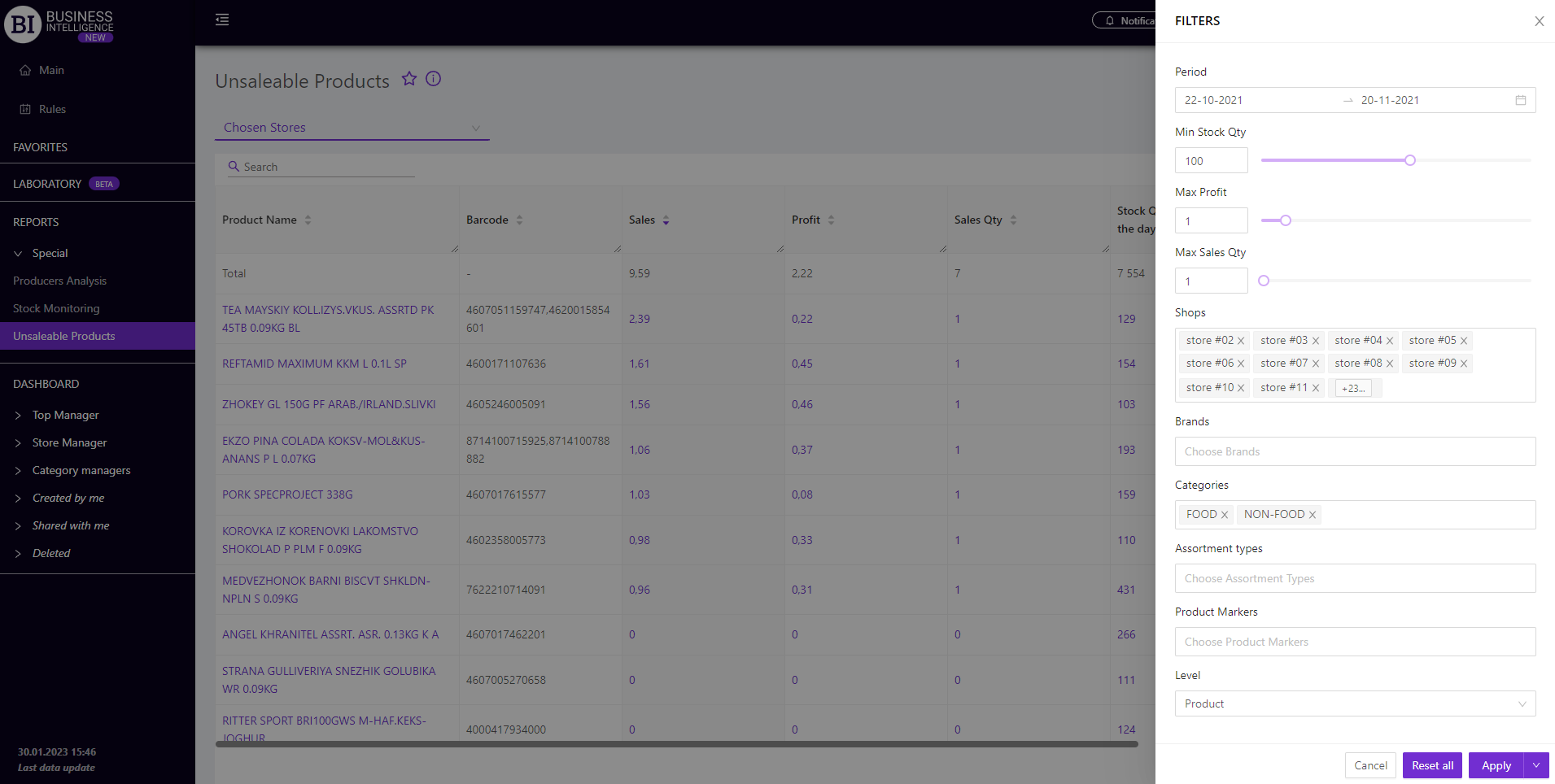Click the calendar icon in the Period field
Viewport: 1555px width, 784px height.
click(x=1520, y=100)
